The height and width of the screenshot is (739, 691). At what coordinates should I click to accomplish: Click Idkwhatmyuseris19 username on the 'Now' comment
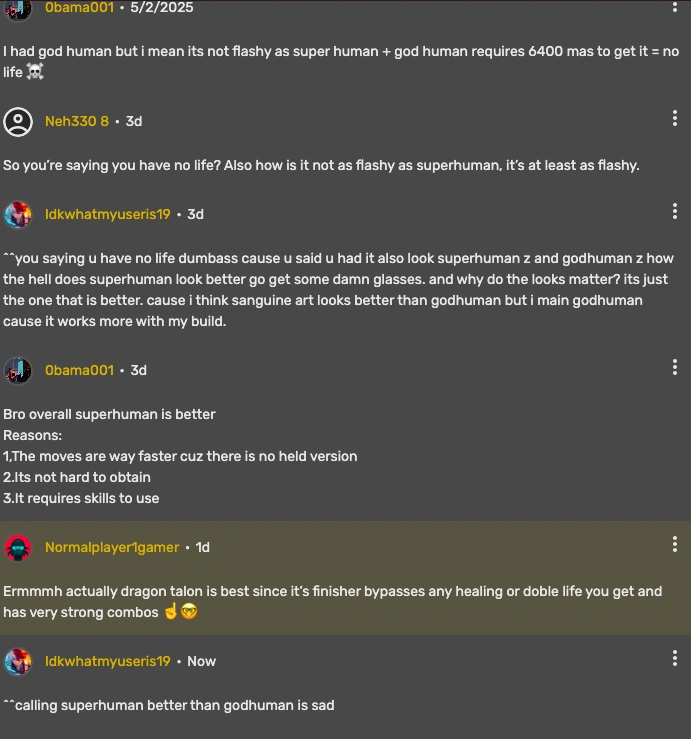108,662
